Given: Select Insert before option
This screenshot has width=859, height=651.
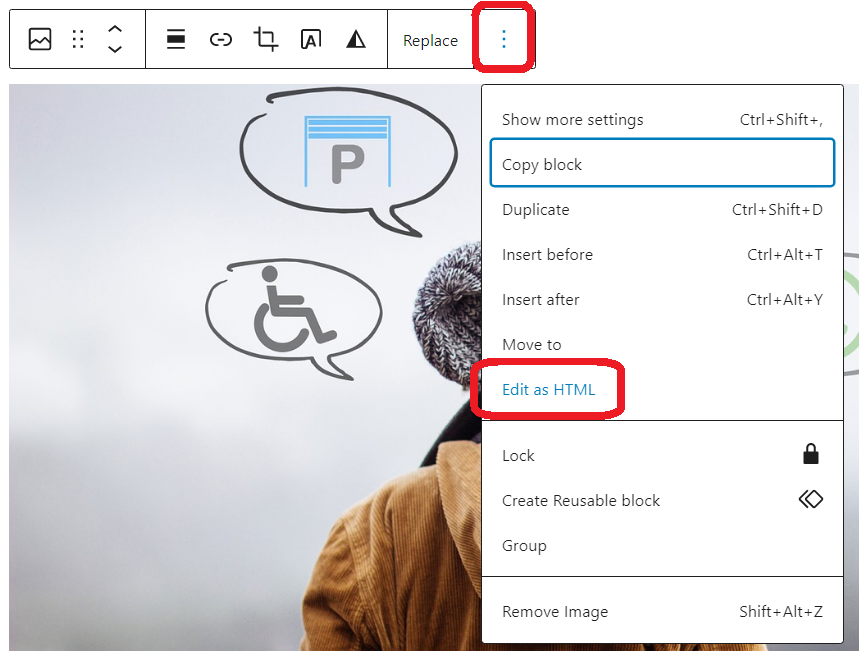Looking at the screenshot, I should (x=662, y=254).
